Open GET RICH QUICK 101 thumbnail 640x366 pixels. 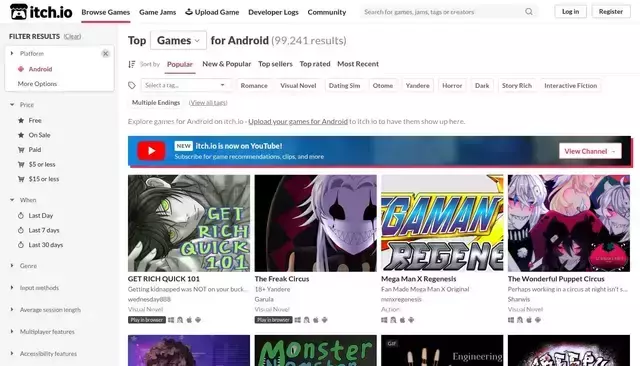coord(189,223)
